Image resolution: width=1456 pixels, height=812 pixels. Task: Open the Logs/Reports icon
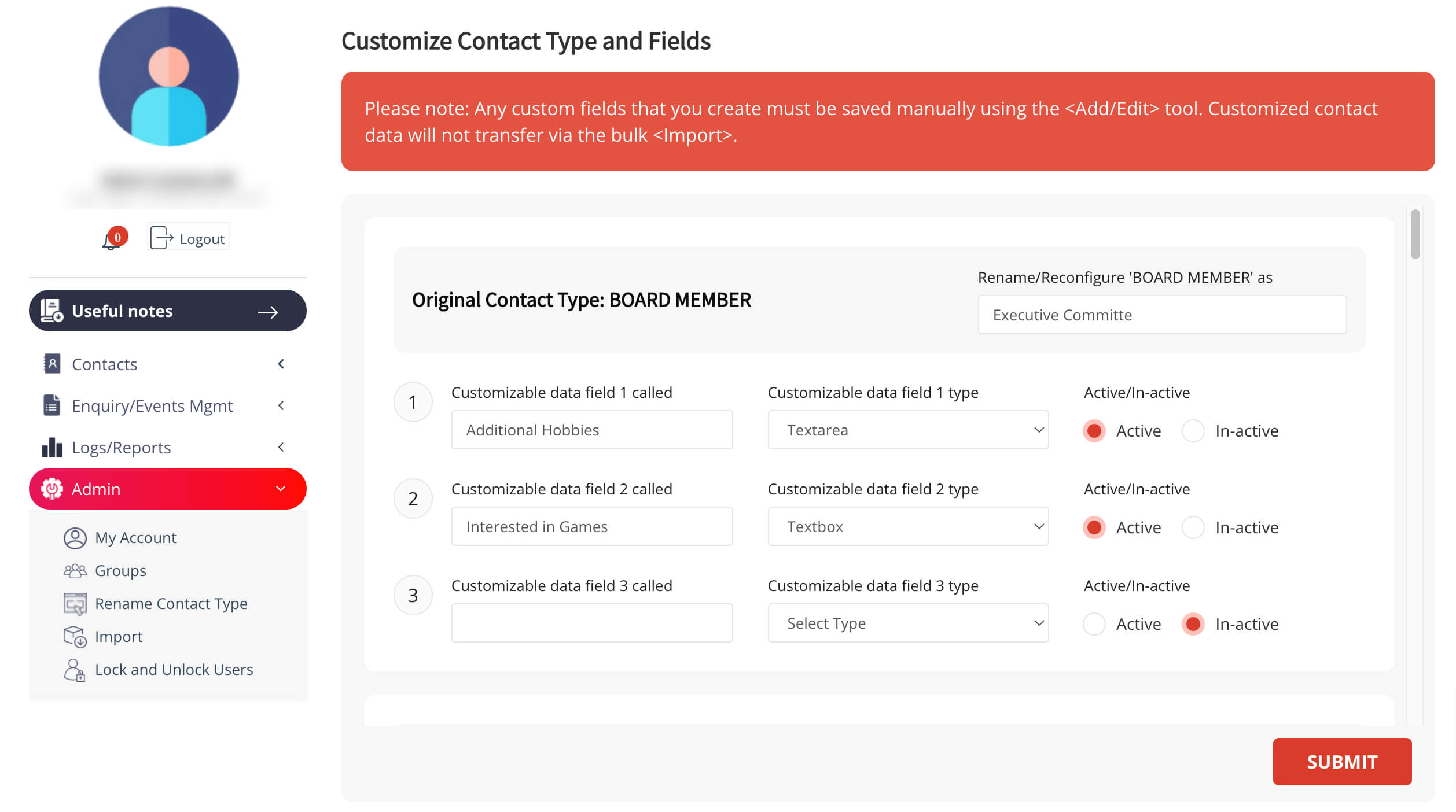51,447
